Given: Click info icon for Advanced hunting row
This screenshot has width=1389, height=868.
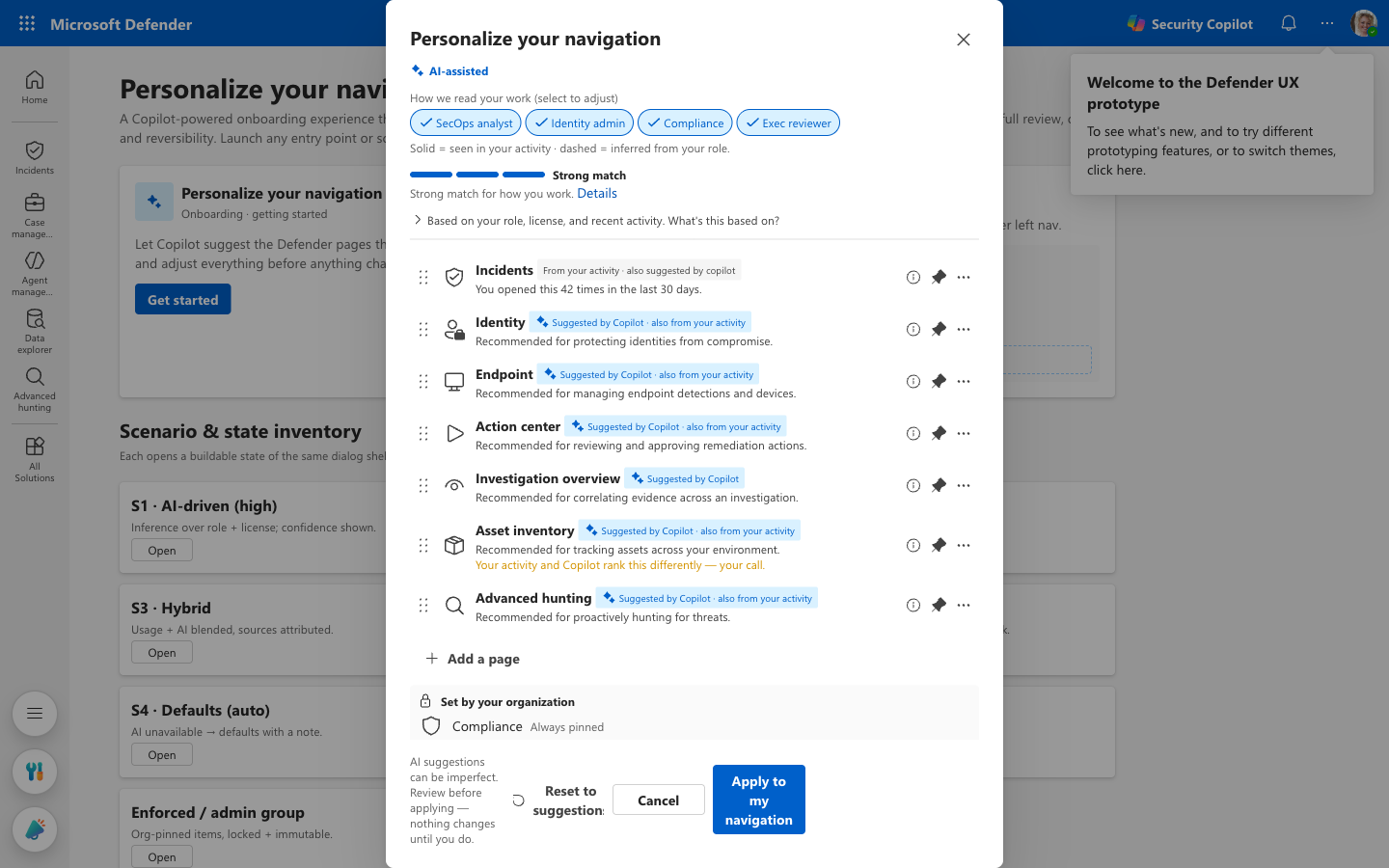Looking at the screenshot, I should [x=912, y=605].
